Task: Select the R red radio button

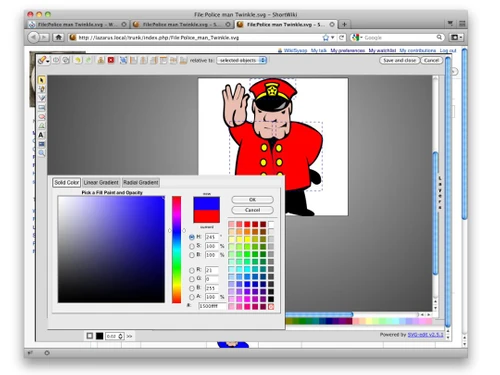Action: [x=192, y=270]
